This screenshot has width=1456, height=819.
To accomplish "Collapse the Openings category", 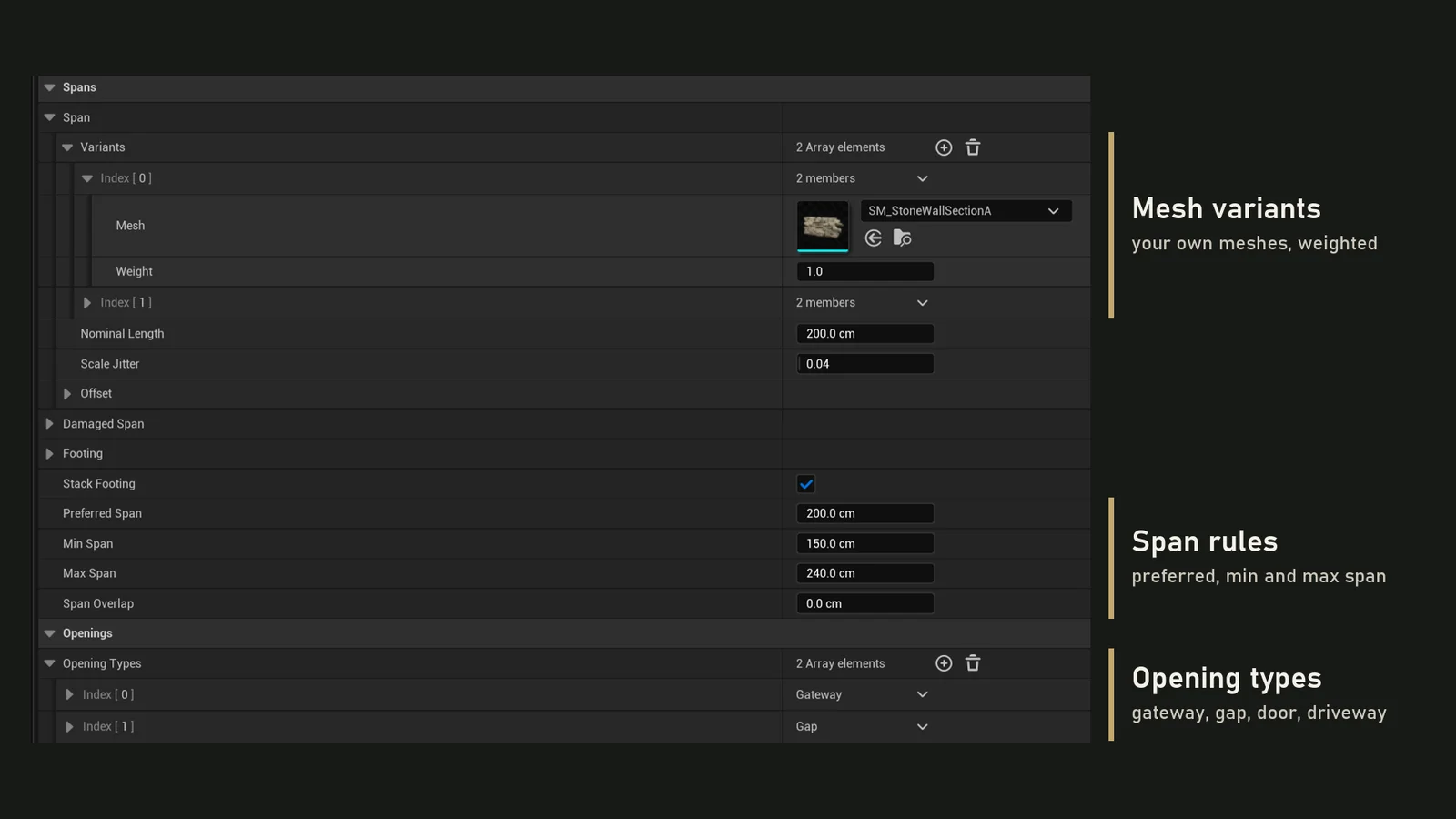I will click(x=50, y=633).
